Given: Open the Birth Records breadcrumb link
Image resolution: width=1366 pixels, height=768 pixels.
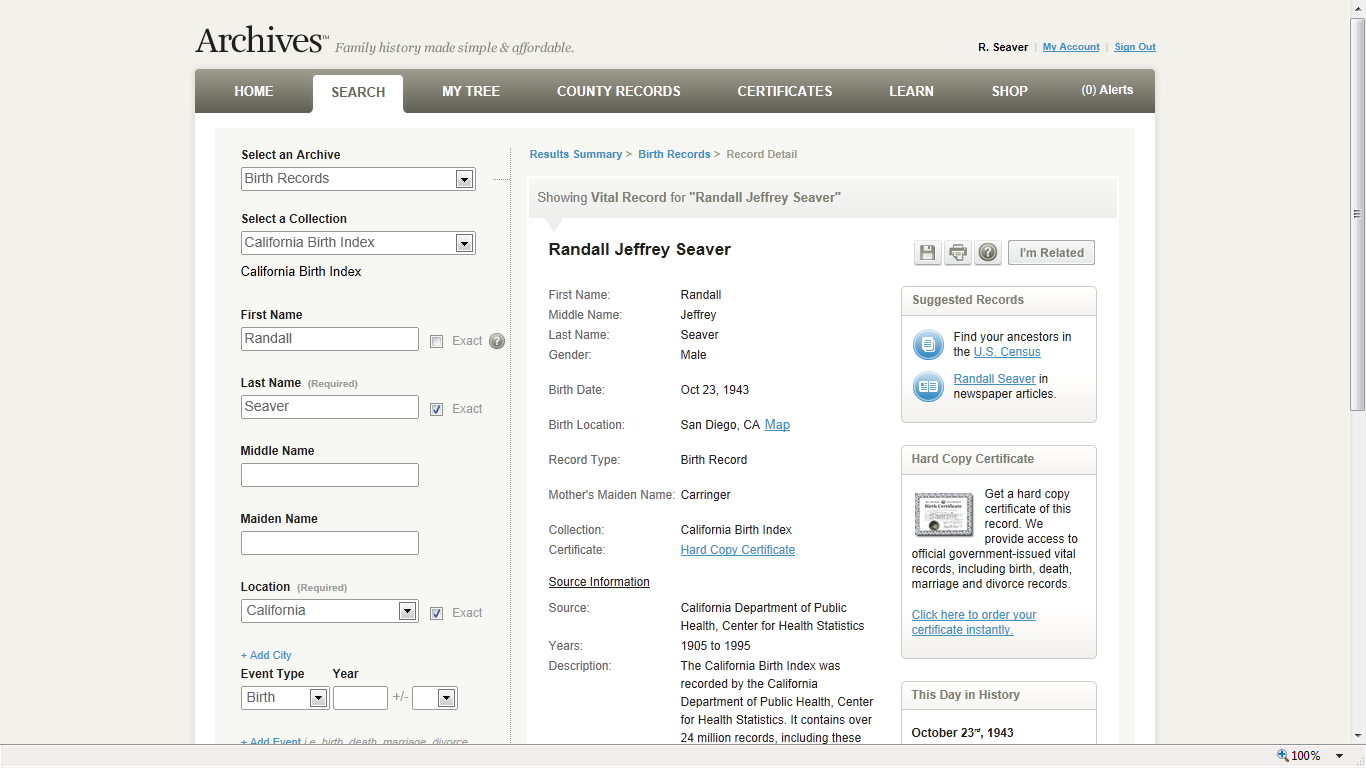Looking at the screenshot, I should [674, 154].
